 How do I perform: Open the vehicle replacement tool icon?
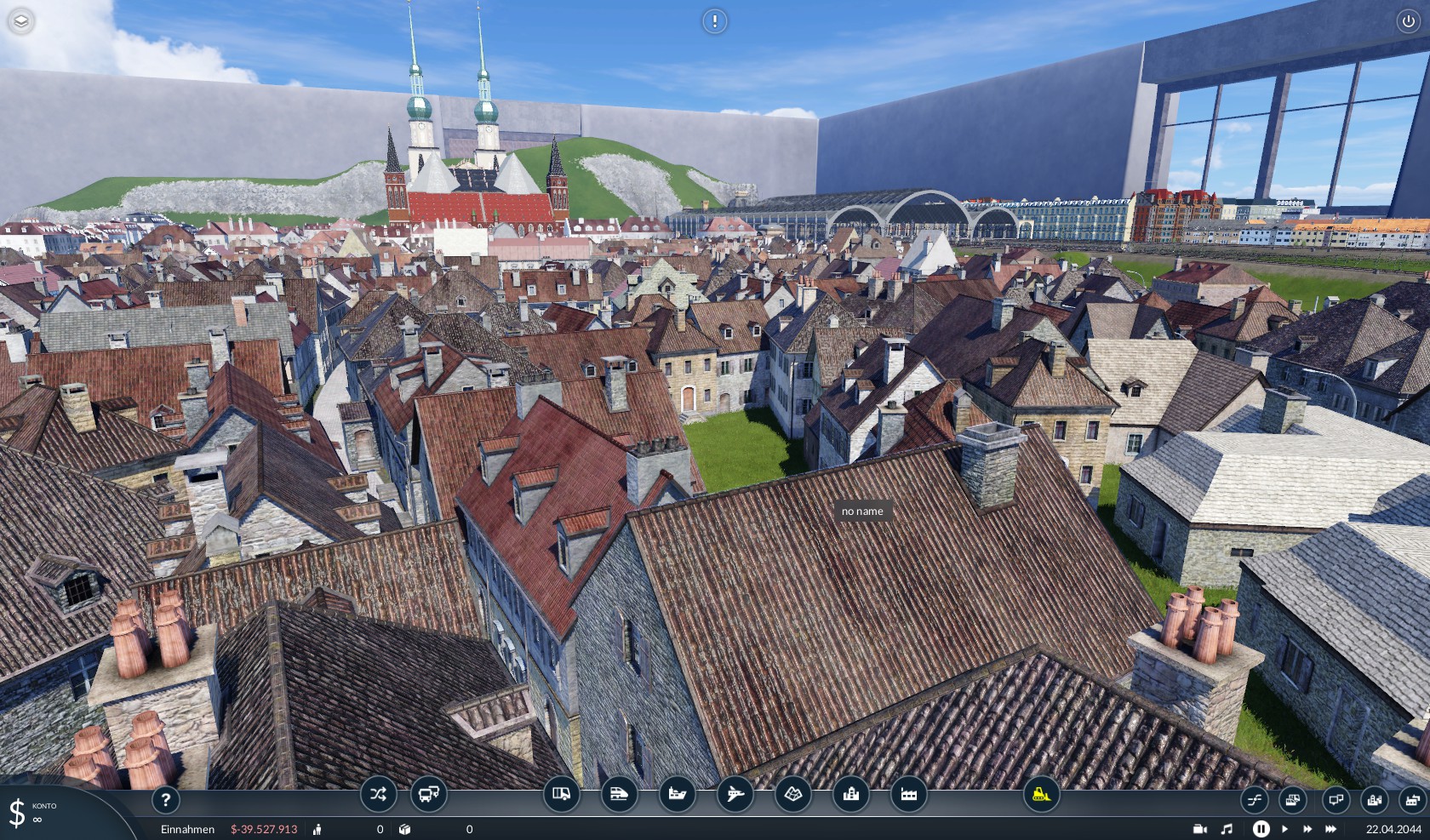coord(1292,800)
